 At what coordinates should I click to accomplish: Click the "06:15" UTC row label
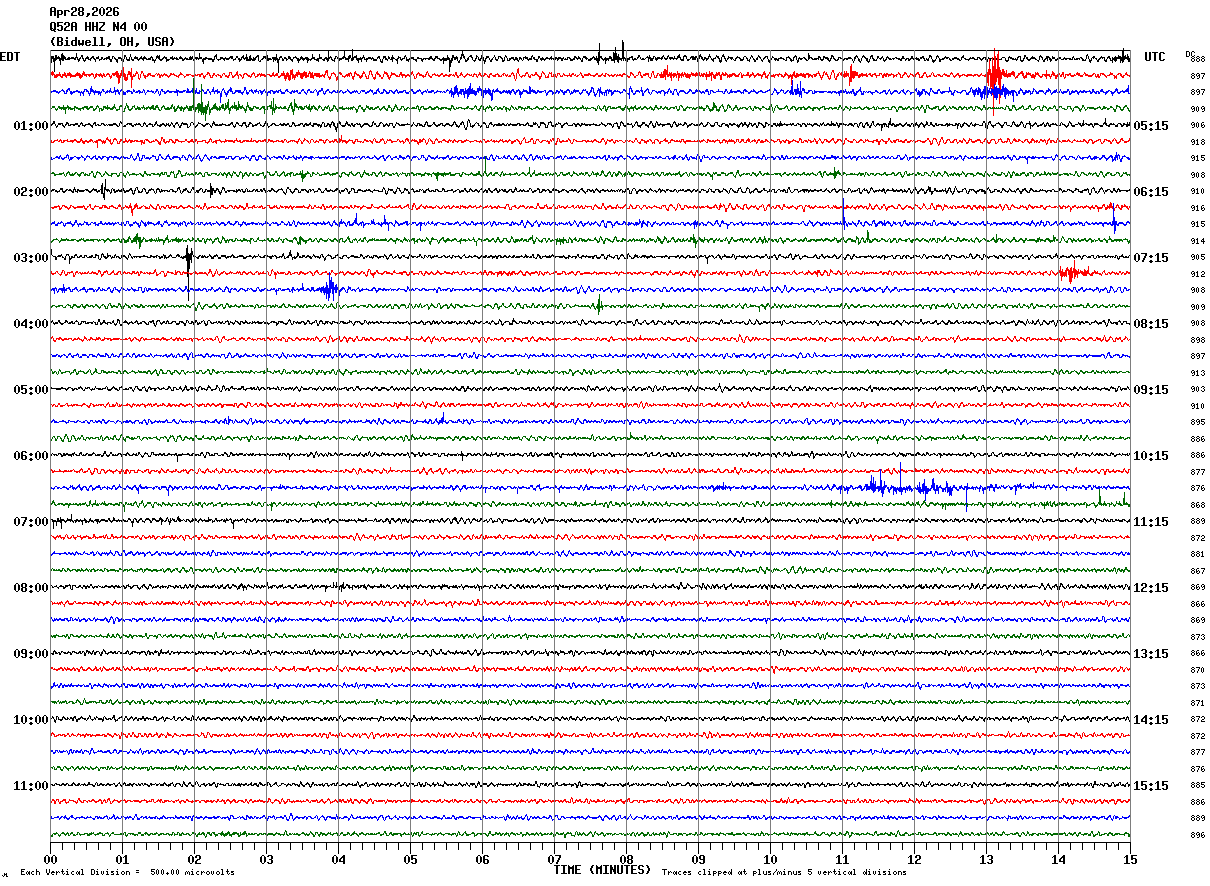coord(1151,192)
